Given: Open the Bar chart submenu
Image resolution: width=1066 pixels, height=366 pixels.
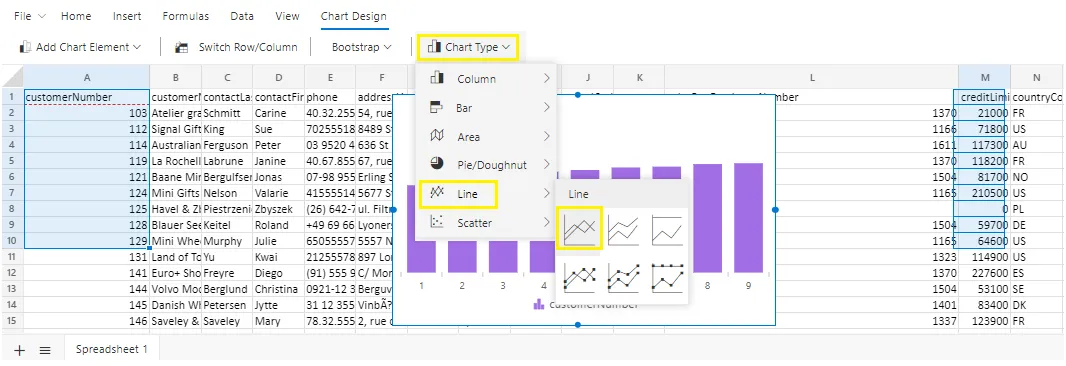Looking at the screenshot, I should tap(487, 107).
